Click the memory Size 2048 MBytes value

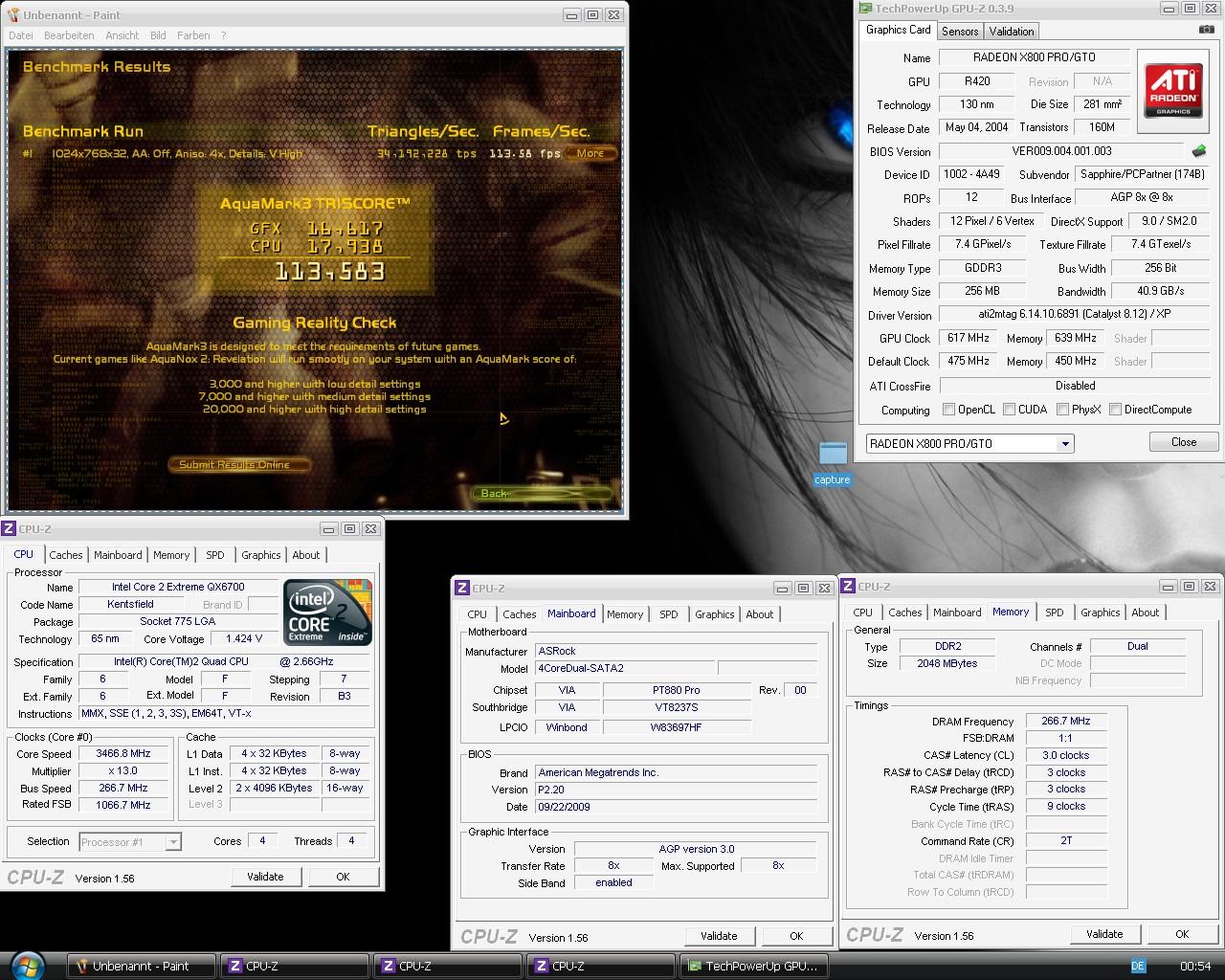click(947, 663)
